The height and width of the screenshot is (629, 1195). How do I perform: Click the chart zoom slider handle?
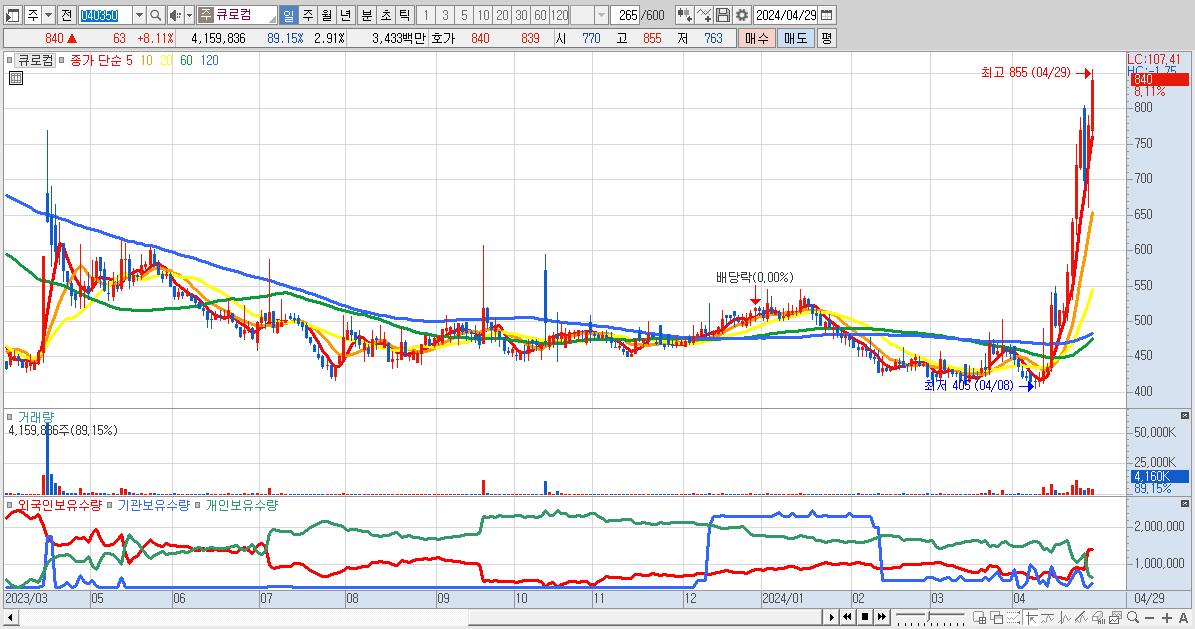coord(929,615)
